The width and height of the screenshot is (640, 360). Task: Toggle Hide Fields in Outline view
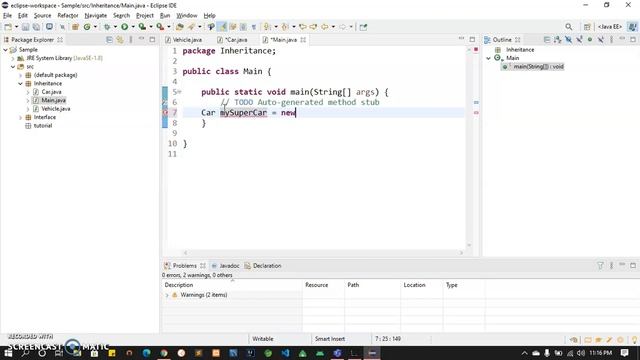[568, 40]
